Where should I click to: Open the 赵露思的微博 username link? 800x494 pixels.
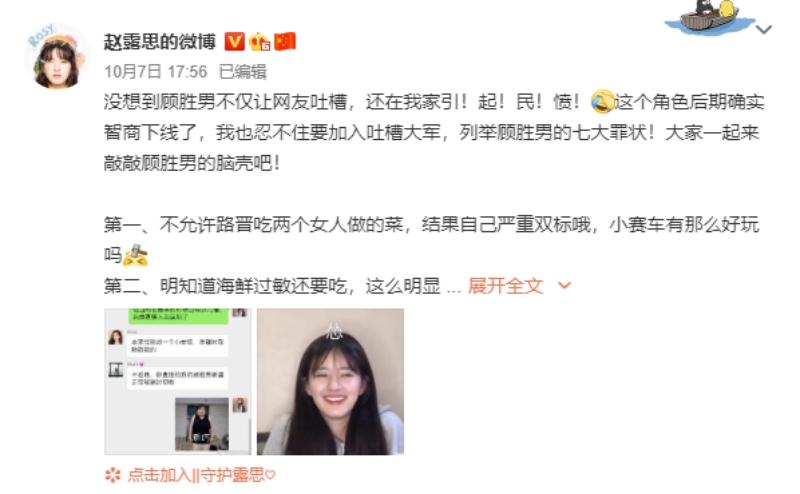(x=160, y=41)
